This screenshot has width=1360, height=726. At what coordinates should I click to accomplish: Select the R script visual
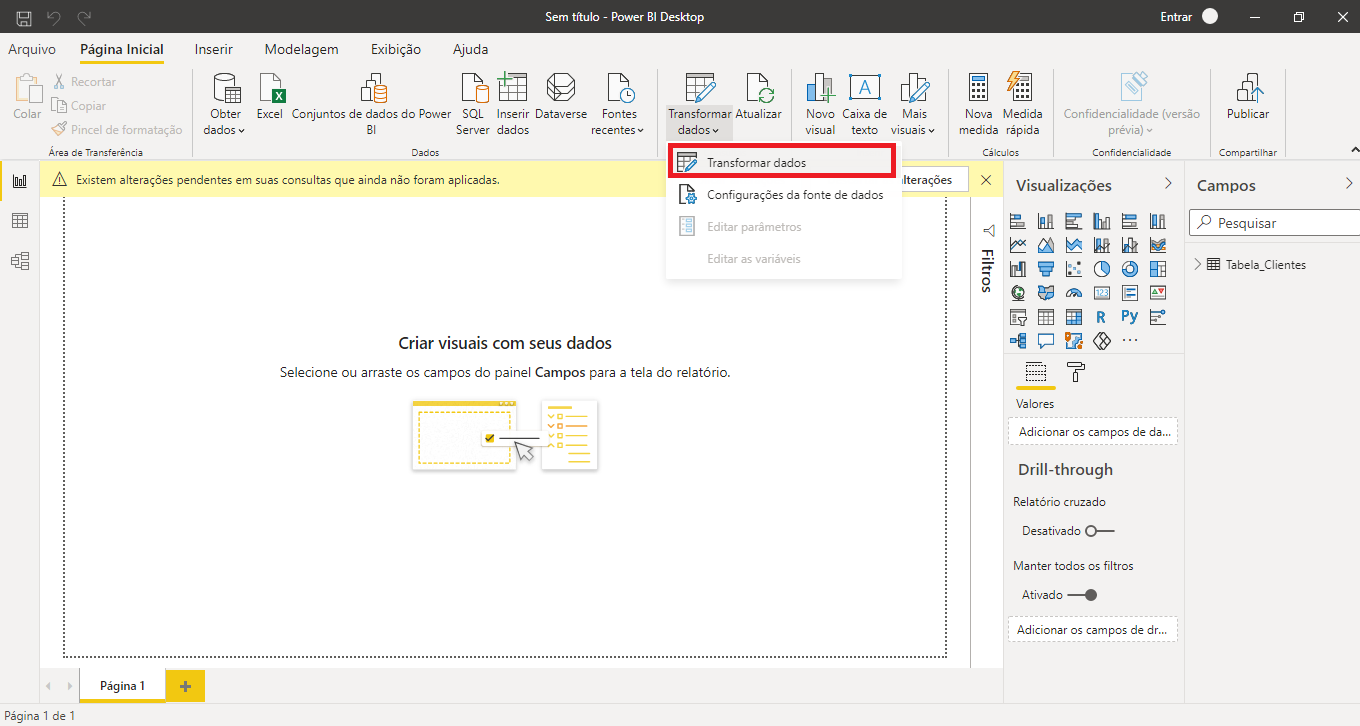[x=1102, y=317]
